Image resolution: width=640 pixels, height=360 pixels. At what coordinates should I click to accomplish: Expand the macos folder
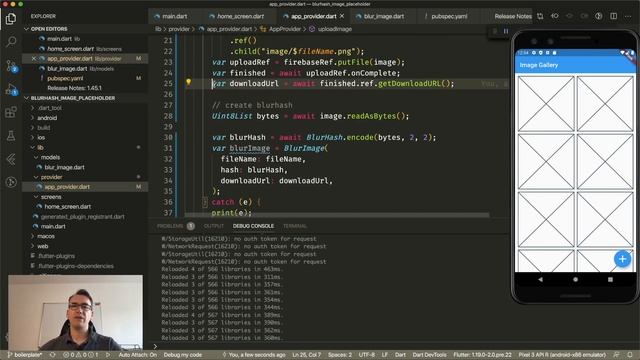tap(45, 236)
